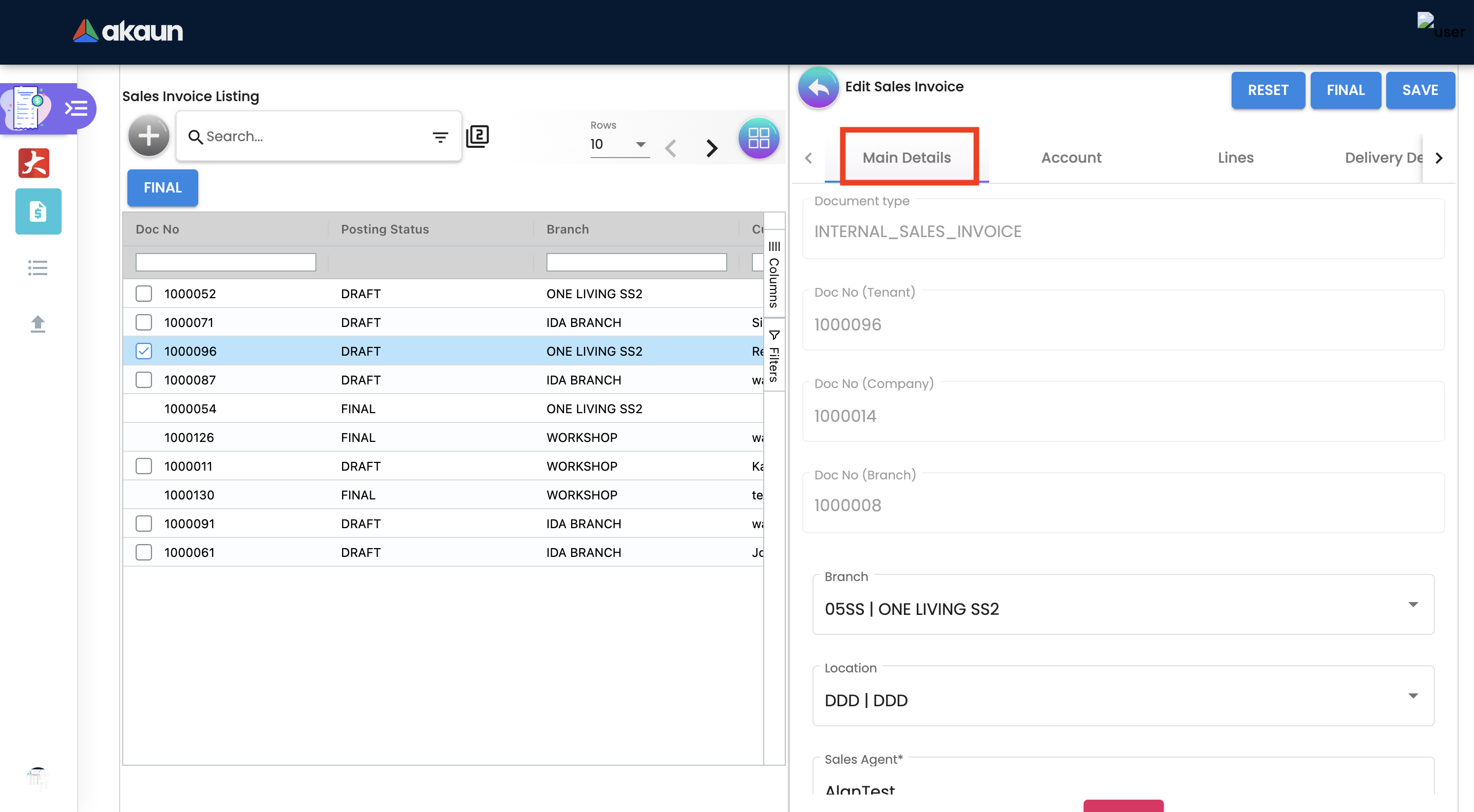The image size is (1474, 812).
Task: Click the RESET button
Action: 1268,90
